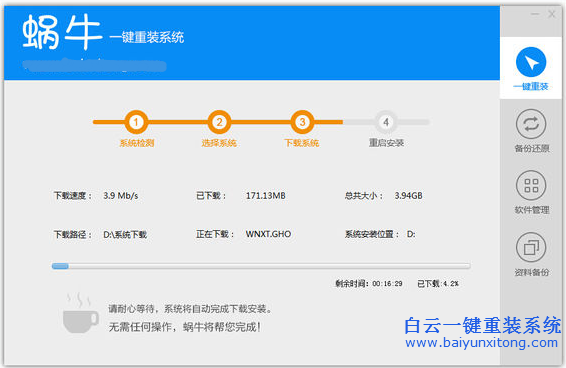Click the coffee cup waiting icon

pyautogui.click(x=80, y=313)
